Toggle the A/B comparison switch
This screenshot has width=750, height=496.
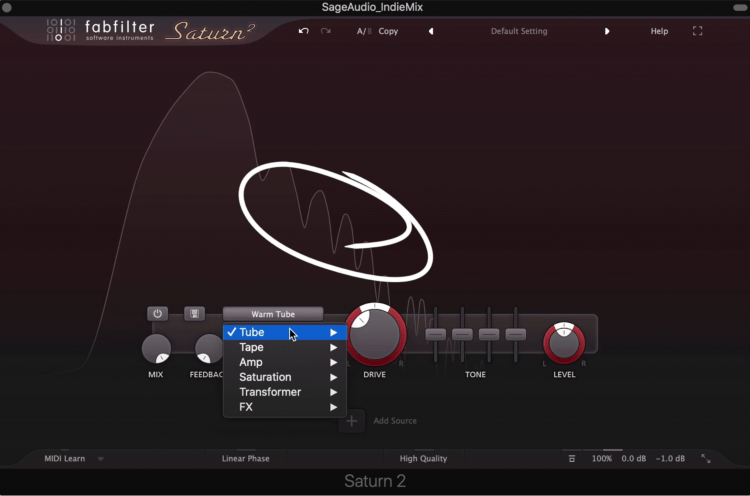tap(364, 31)
